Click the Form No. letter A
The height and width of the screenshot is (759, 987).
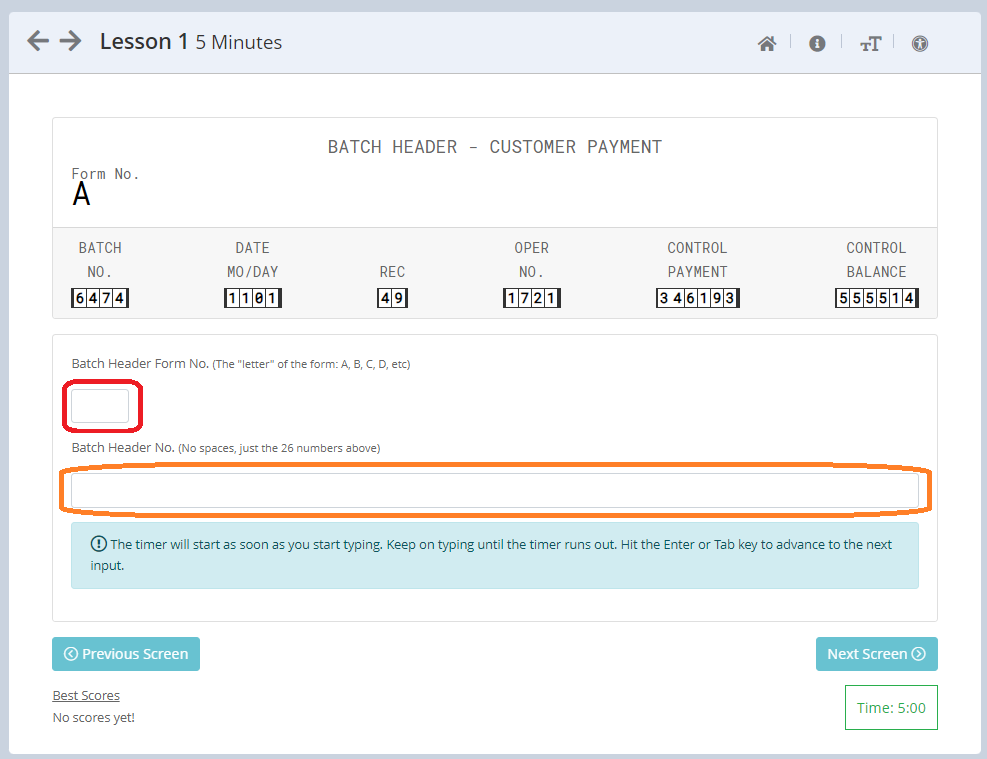[81, 195]
